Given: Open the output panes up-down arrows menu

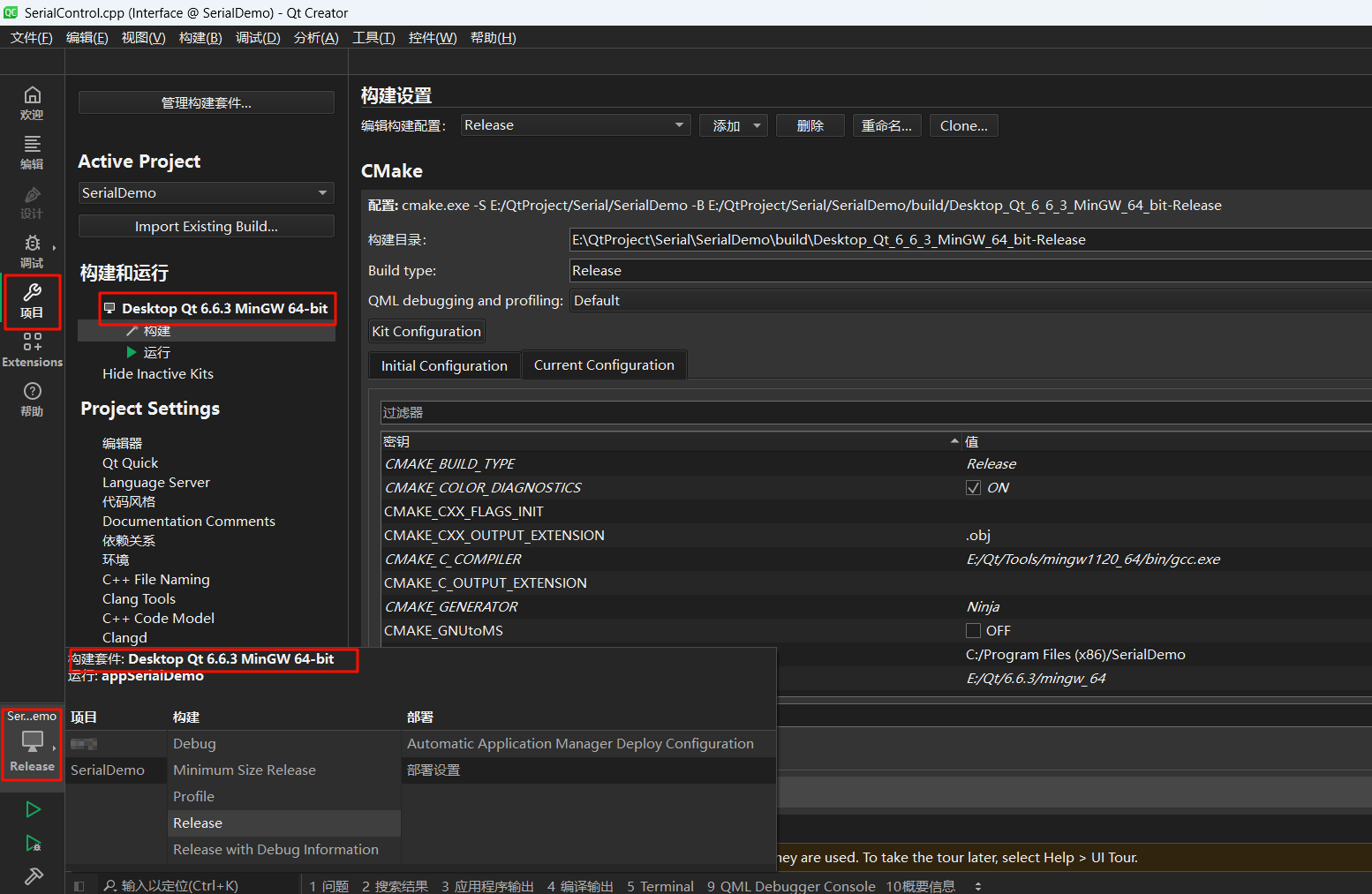Looking at the screenshot, I should pos(978,886).
